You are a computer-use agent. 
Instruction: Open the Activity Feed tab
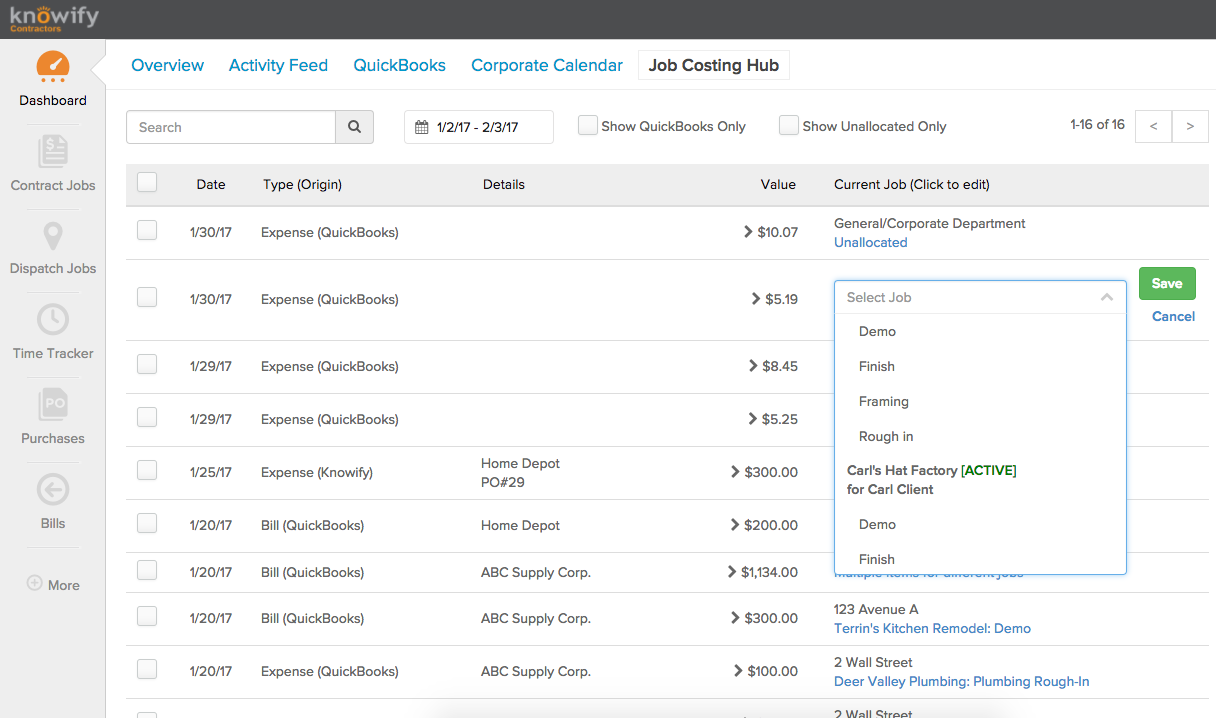tap(278, 65)
